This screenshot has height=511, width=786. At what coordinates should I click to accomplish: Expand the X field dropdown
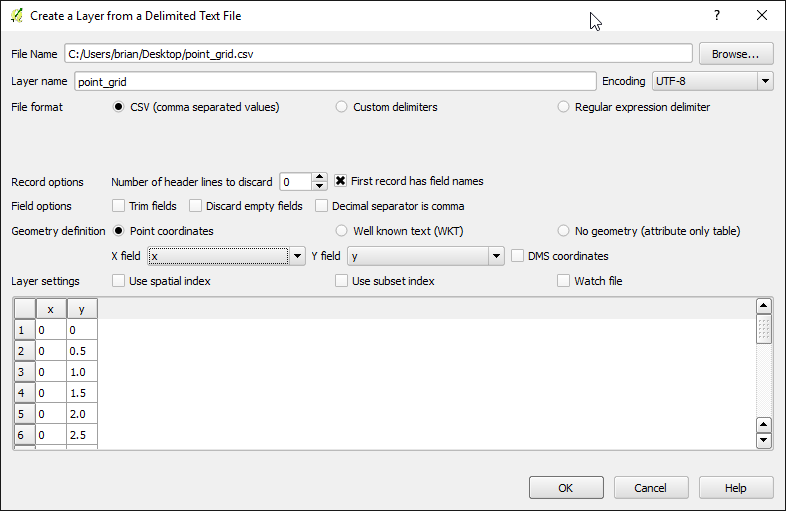[x=226, y=256]
